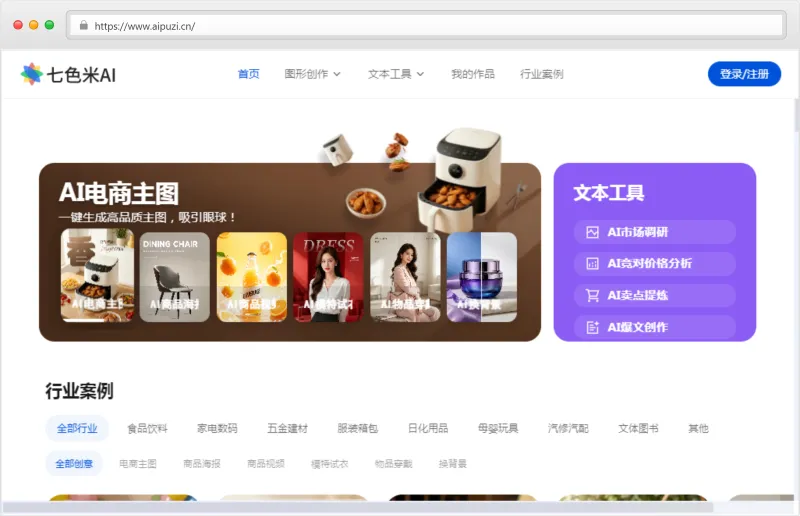
Task: Click the 登录/注册 button
Action: click(744, 74)
